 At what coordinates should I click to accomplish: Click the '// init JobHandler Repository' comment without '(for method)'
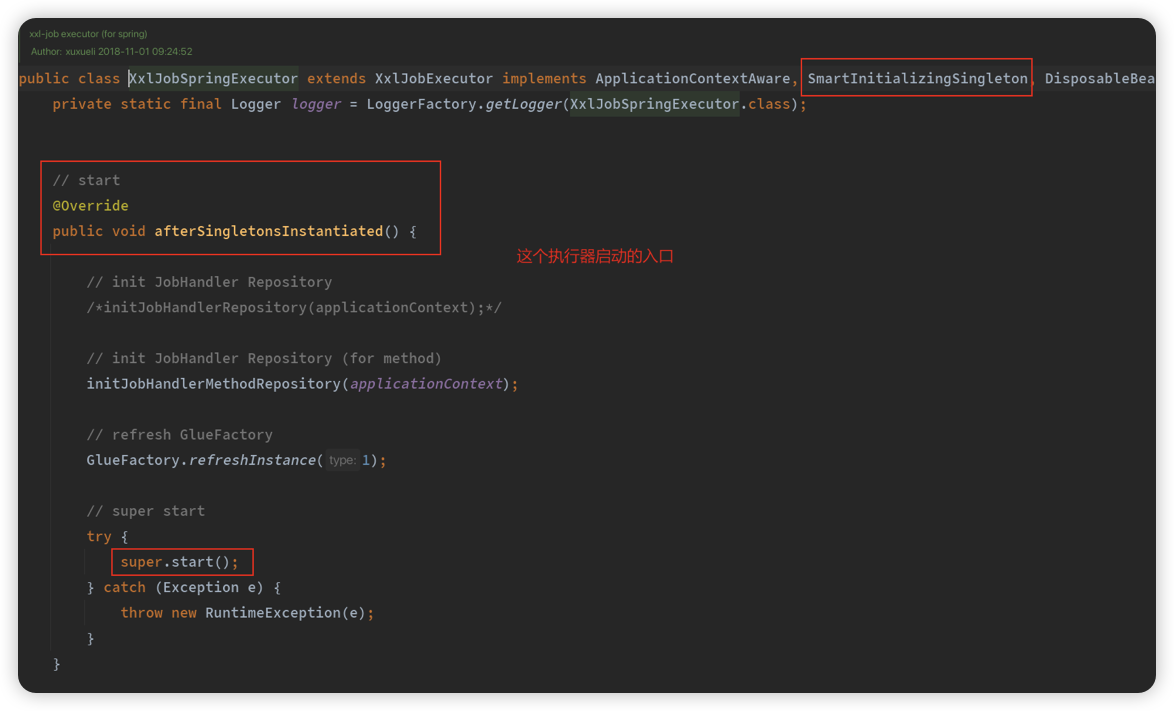[209, 282]
